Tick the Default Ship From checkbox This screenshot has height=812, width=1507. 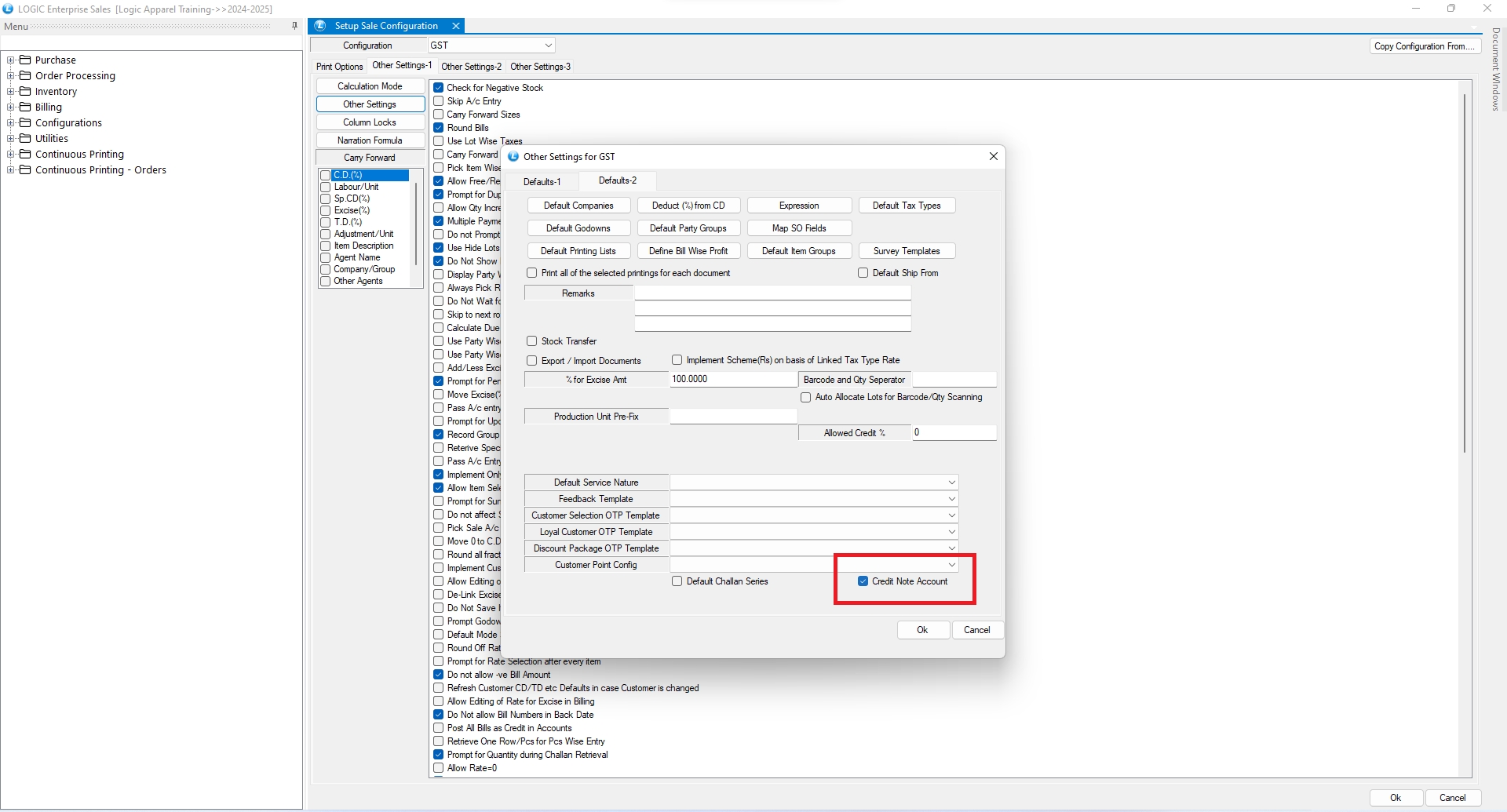point(863,273)
